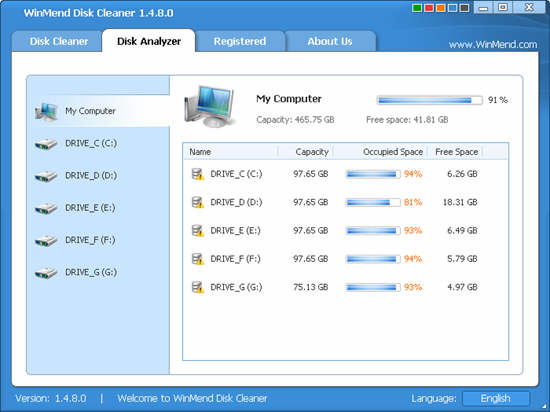The width and height of the screenshot is (550, 412).
Task: Click the 18.31 GB free space value
Action: (460, 202)
